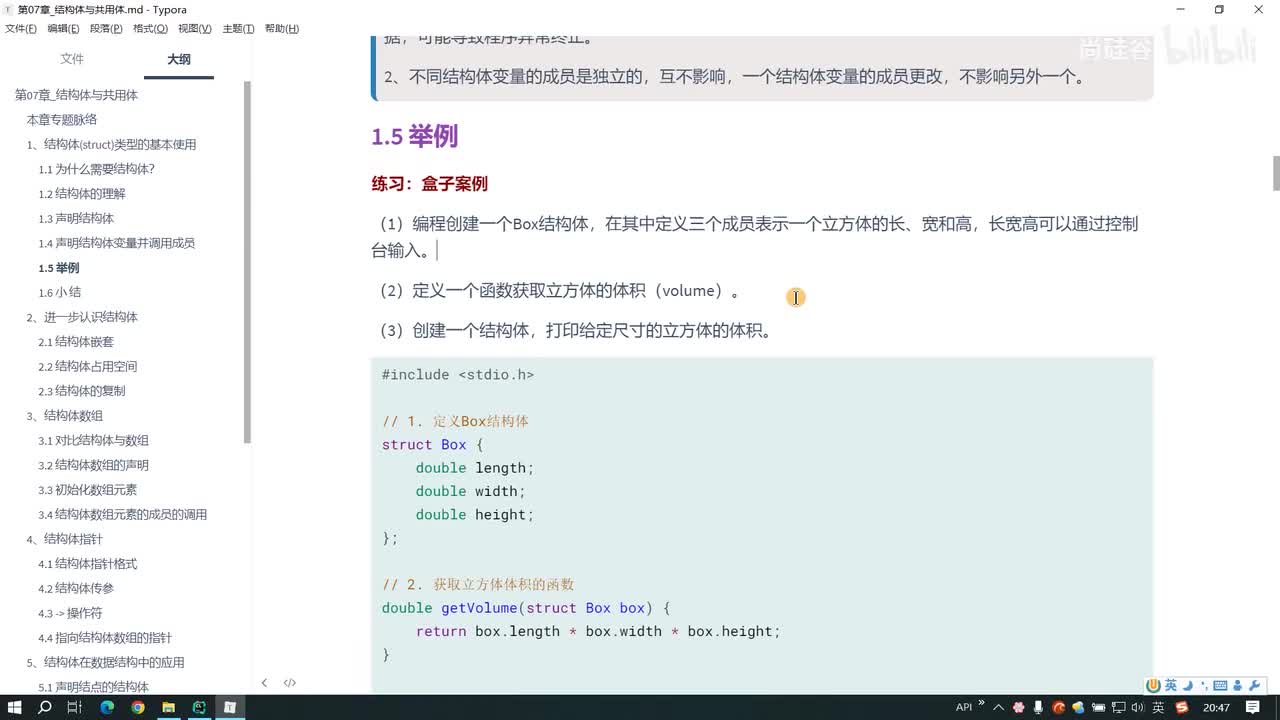Image resolution: width=1280 pixels, height=720 pixels.
Task: Toggle half-moon full/half-width on IME toolbar
Action: 1188,685
